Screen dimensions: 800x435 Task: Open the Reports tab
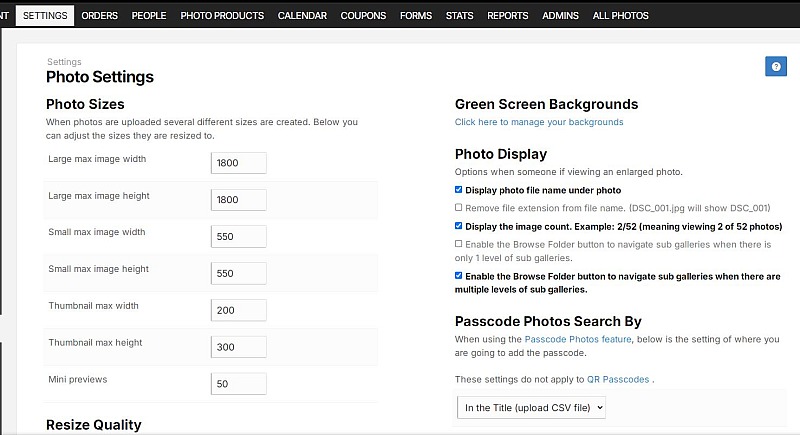pyautogui.click(x=508, y=16)
